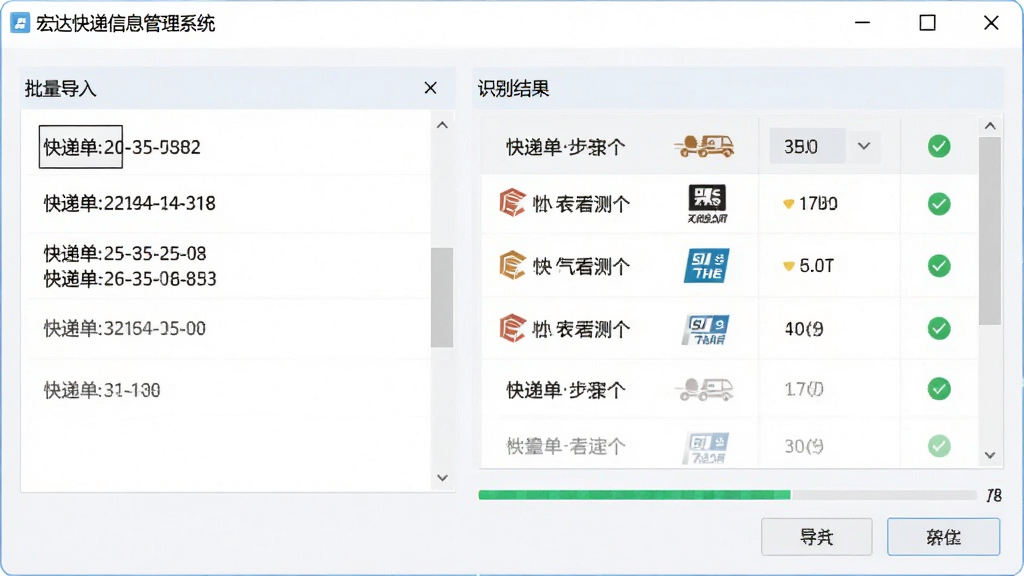Click the orange truck icon in the 35.0 row
1024x576 pixels.
point(704,146)
